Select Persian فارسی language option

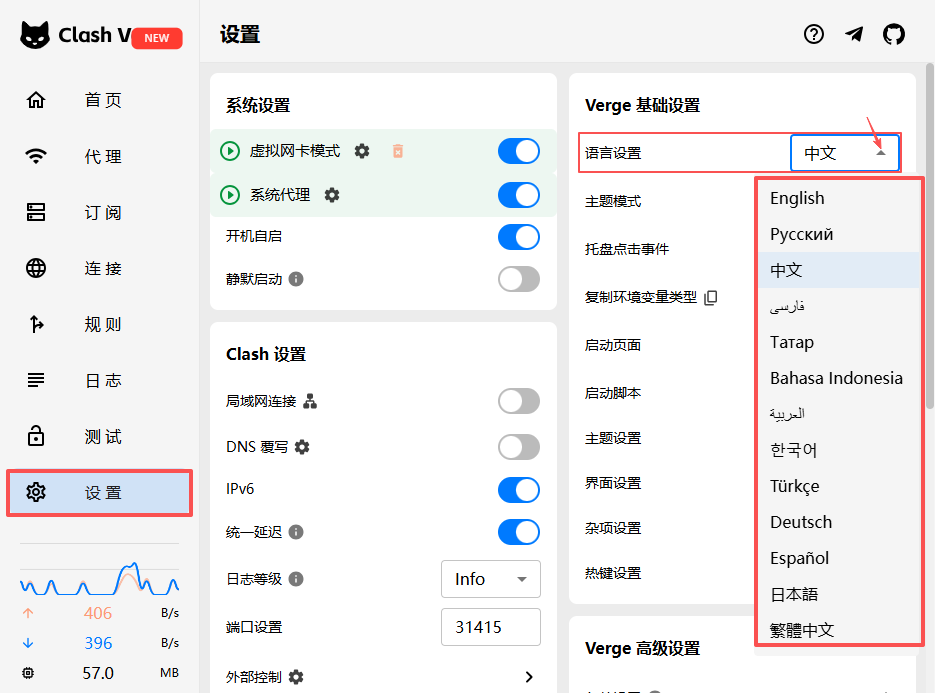[x=839, y=306]
